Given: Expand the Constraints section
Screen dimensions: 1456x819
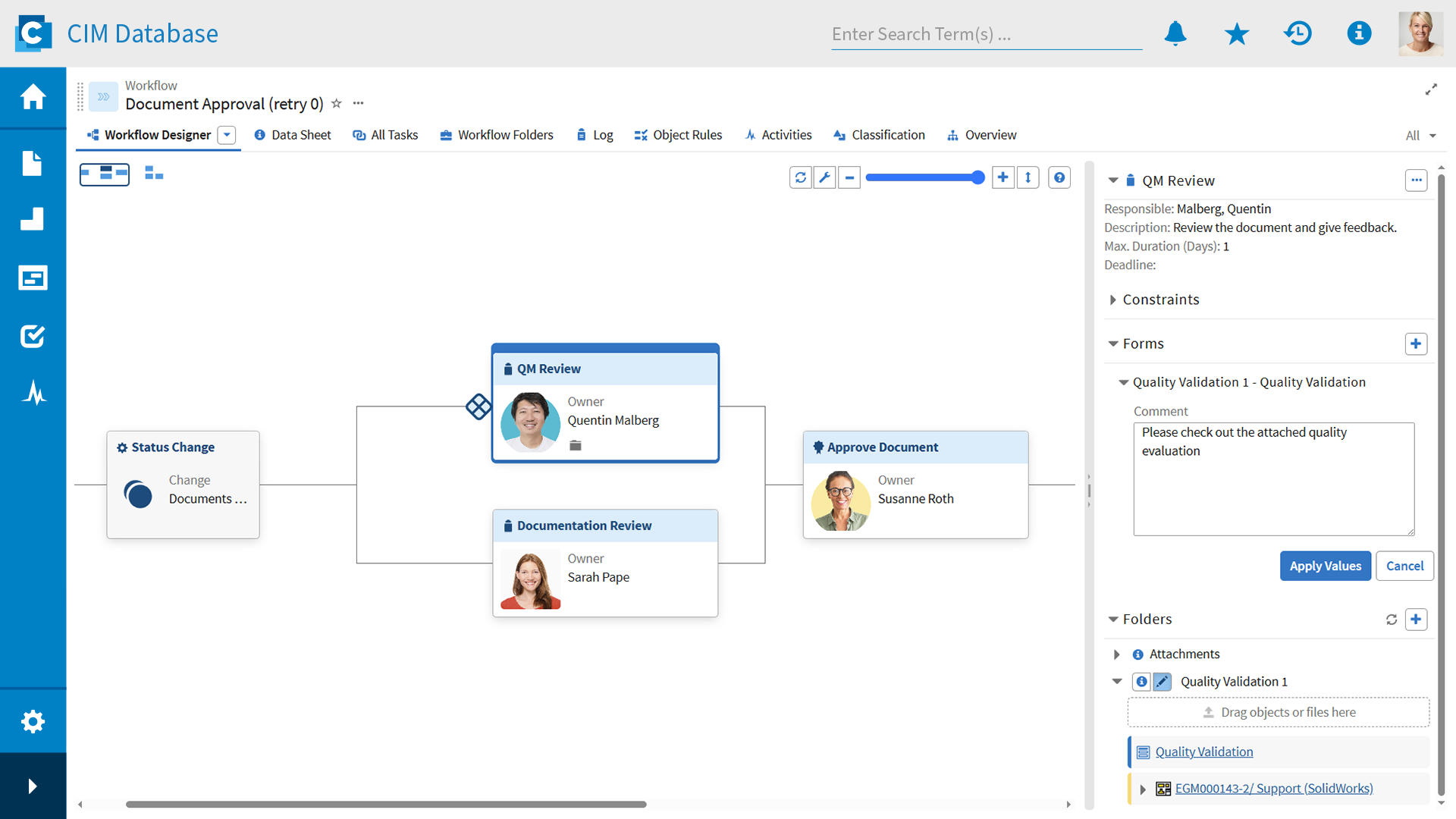Looking at the screenshot, I should (1112, 300).
